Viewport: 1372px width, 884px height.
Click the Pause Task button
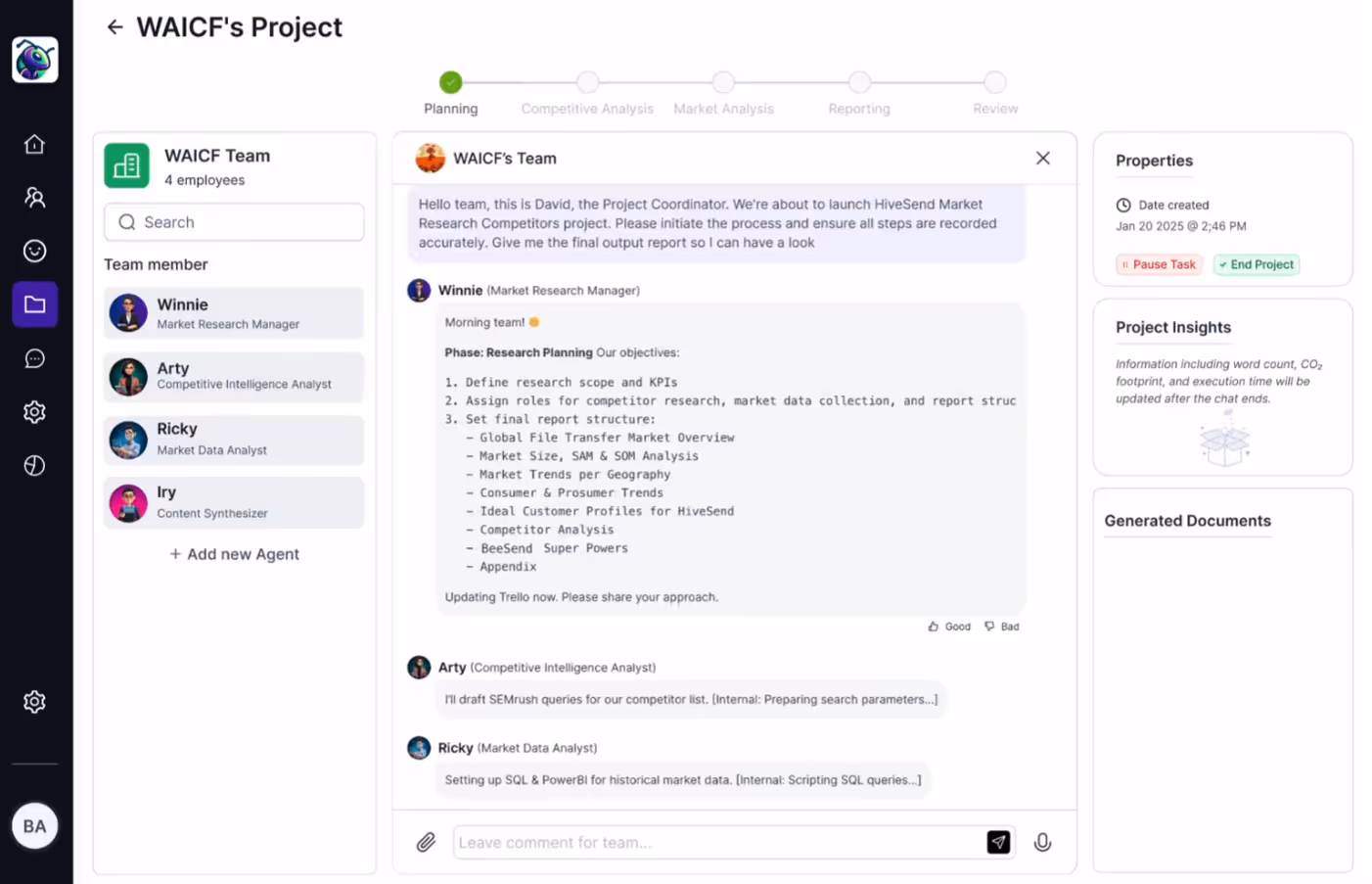[x=1160, y=264]
